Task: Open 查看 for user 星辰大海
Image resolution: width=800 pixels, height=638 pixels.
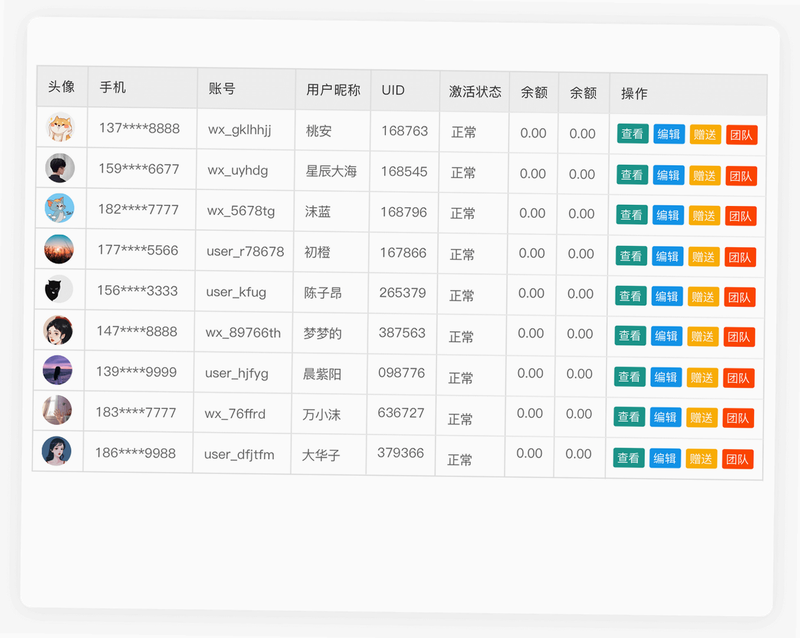Action: (632, 175)
